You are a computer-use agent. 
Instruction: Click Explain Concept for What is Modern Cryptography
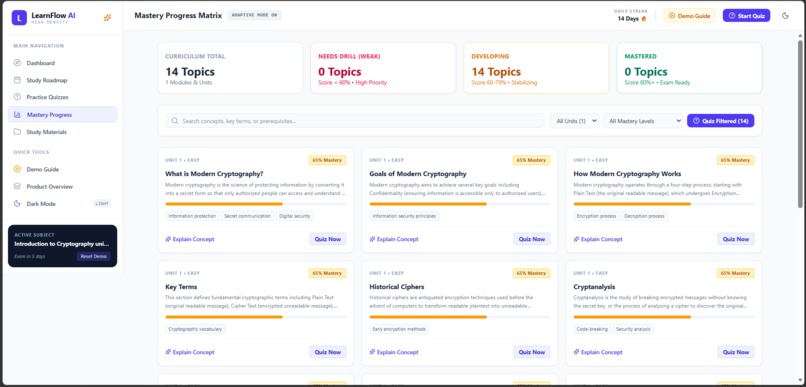tap(190, 239)
